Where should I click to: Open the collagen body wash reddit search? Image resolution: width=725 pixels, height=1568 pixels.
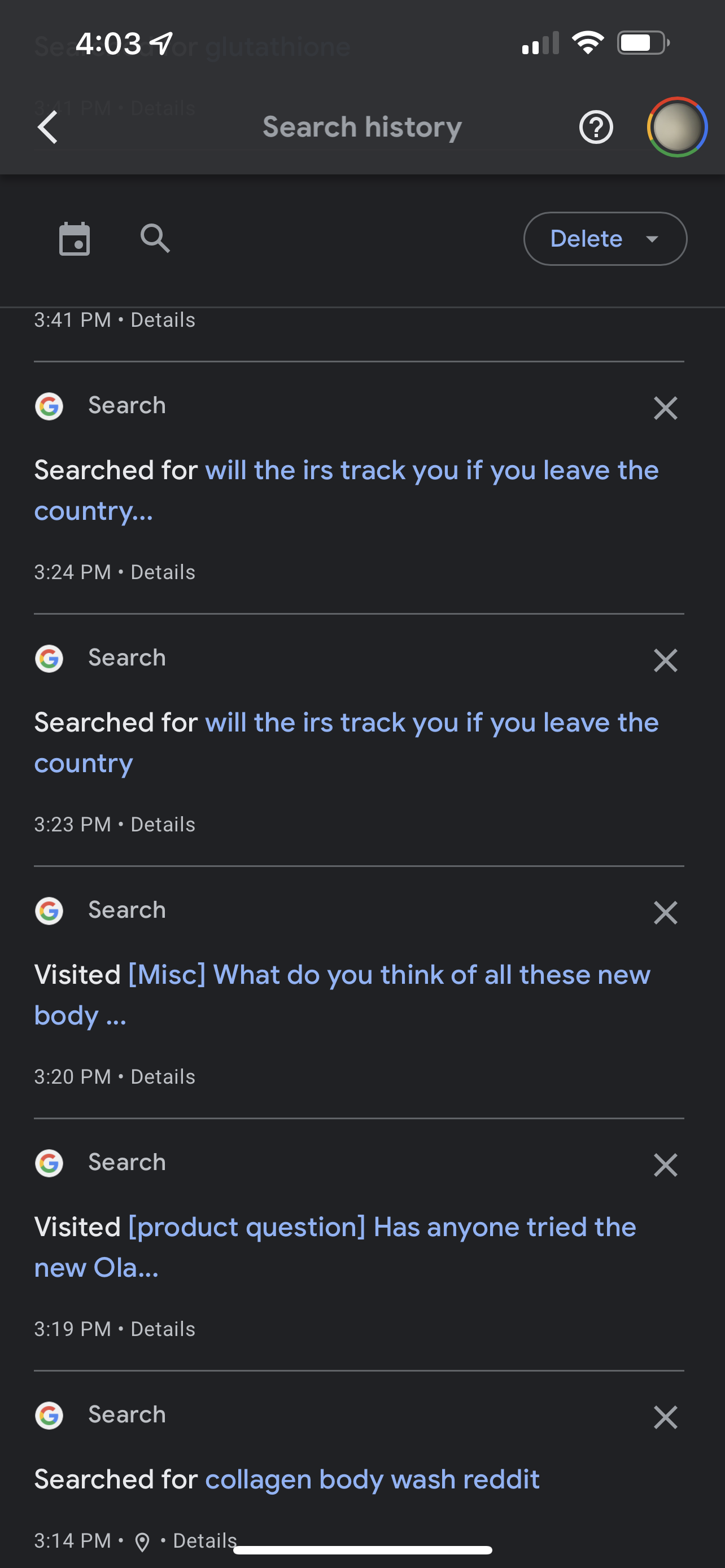372,1480
